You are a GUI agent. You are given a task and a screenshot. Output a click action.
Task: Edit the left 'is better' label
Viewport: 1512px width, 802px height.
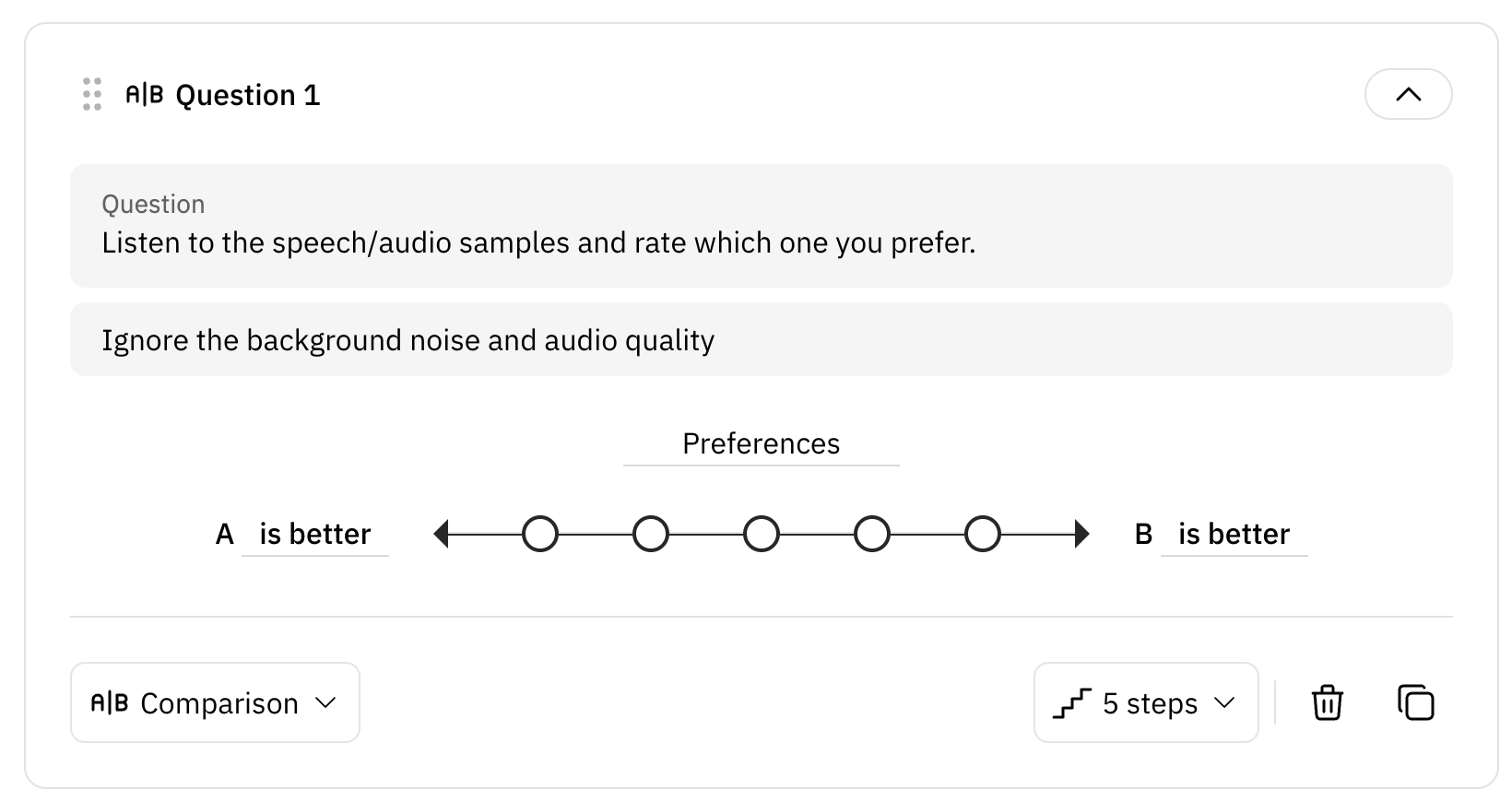click(315, 535)
